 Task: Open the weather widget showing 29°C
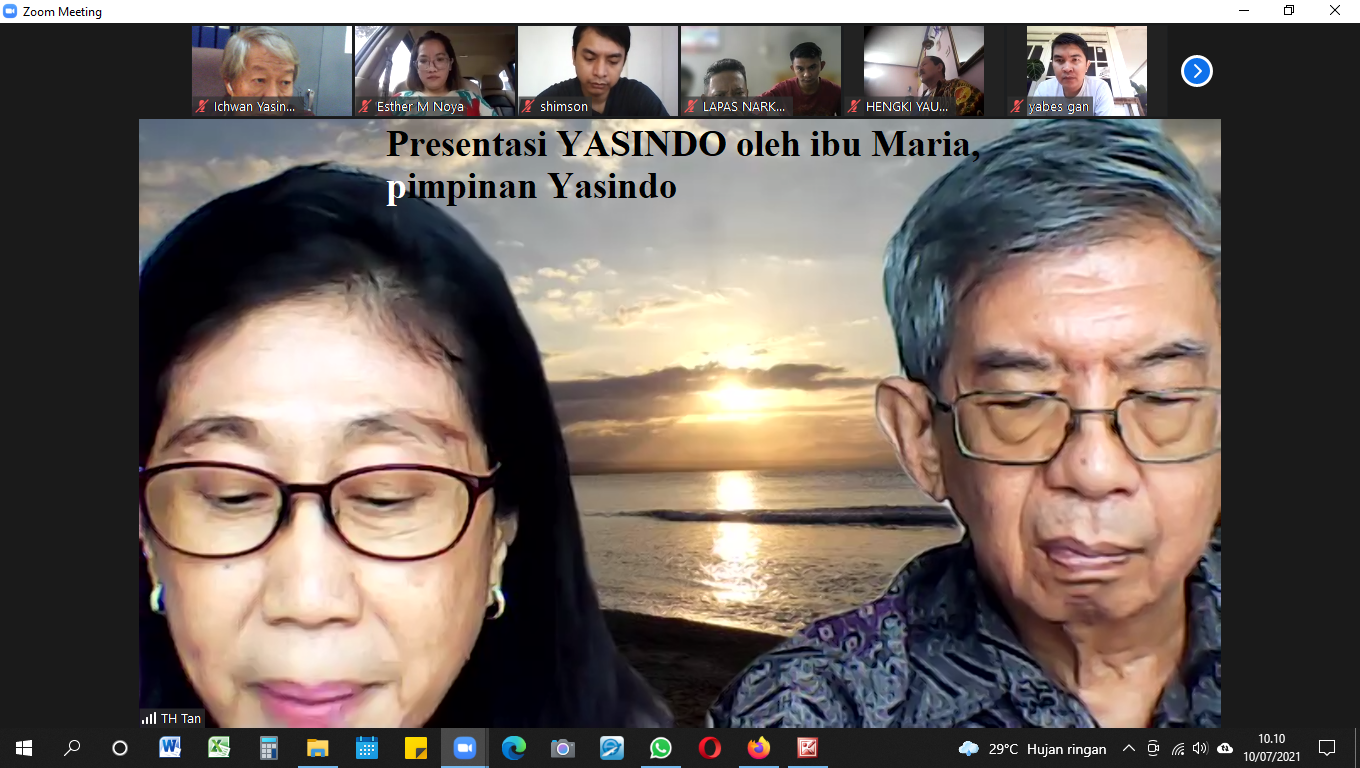click(1033, 748)
